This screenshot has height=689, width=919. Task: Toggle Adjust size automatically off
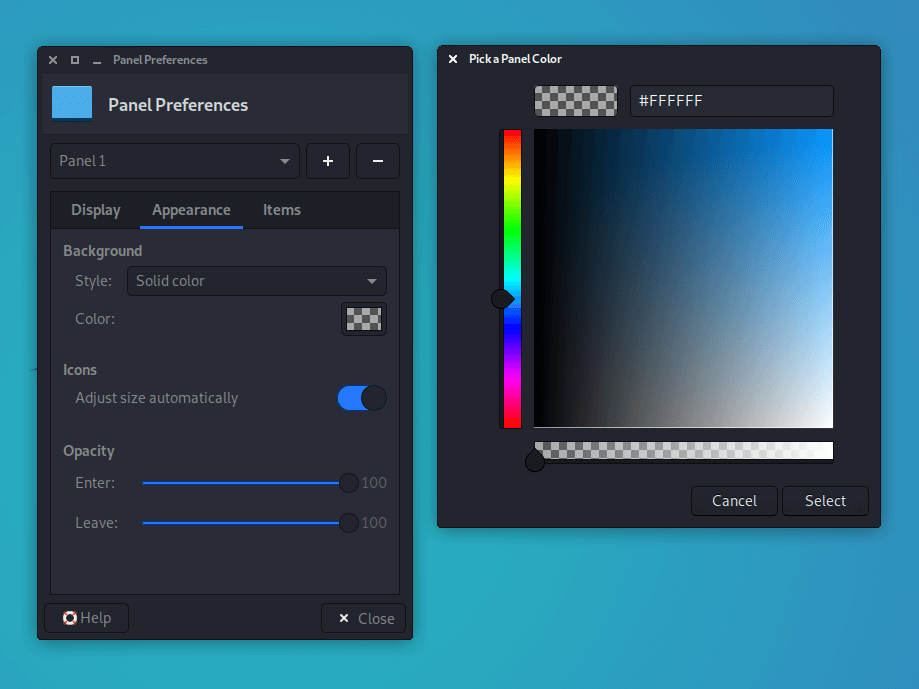click(361, 398)
